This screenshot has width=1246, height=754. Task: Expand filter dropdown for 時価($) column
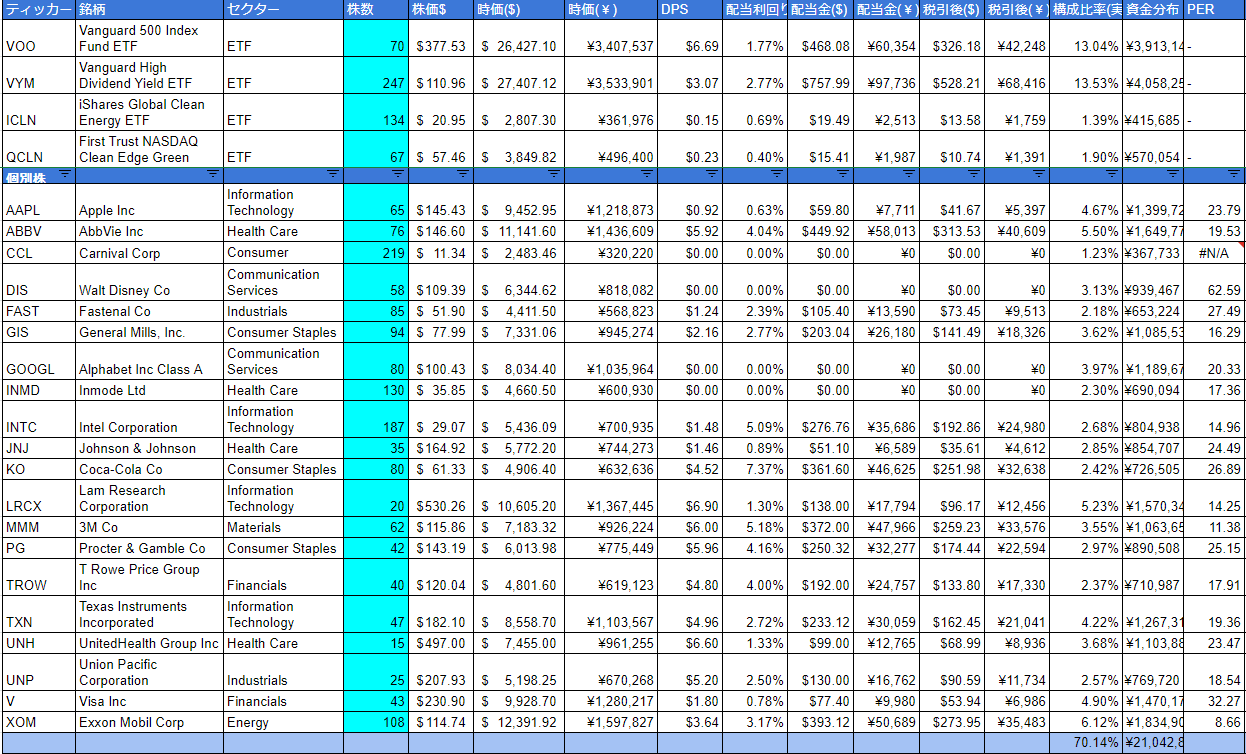(553, 174)
